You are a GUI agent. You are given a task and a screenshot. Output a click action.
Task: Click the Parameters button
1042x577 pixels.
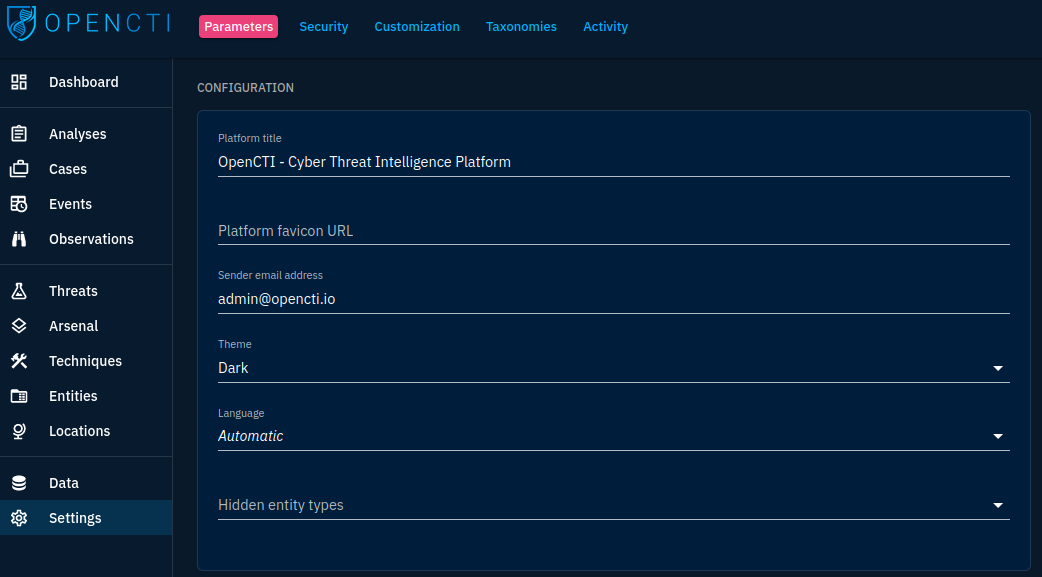click(x=238, y=27)
